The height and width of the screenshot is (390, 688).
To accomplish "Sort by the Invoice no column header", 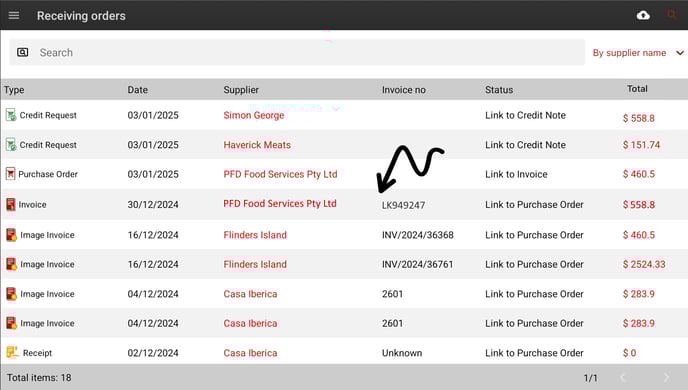I will tap(404, 90).
